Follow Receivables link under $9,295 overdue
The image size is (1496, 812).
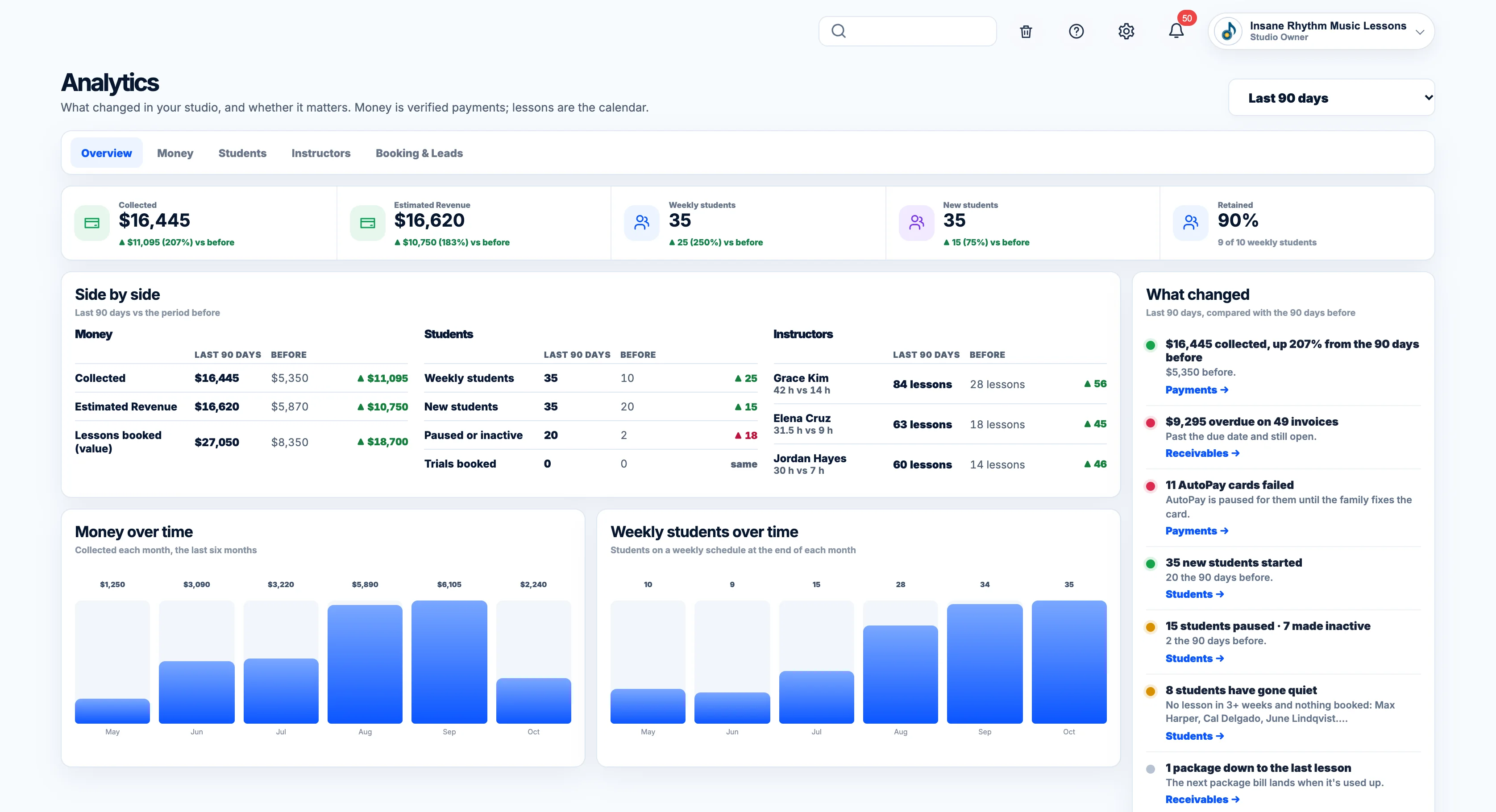coord(1202,453)
